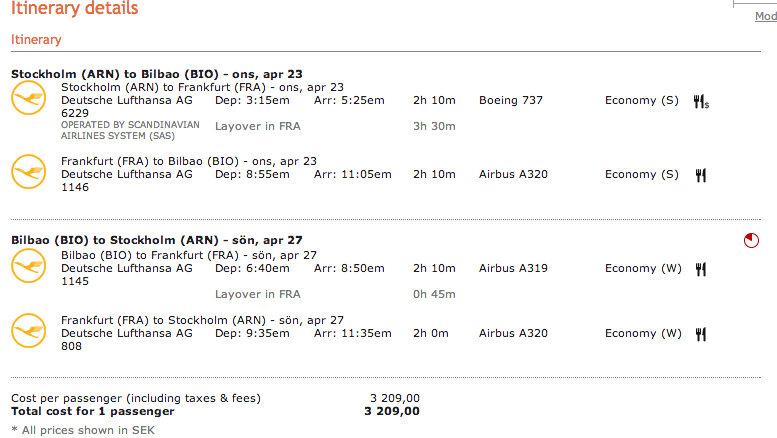This screenshot has height=438, width=777.
Task: Click the Boeing 737 aircraft type
Action: coord(513,100)
